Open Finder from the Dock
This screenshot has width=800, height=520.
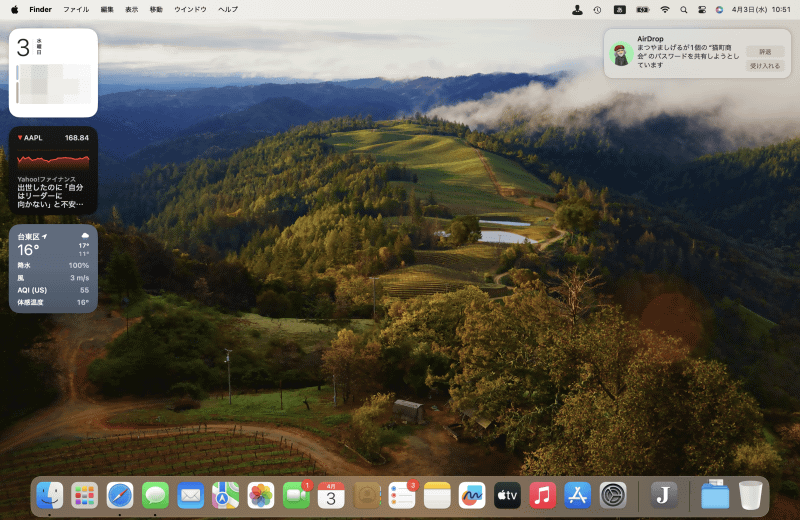coord(49,495)
